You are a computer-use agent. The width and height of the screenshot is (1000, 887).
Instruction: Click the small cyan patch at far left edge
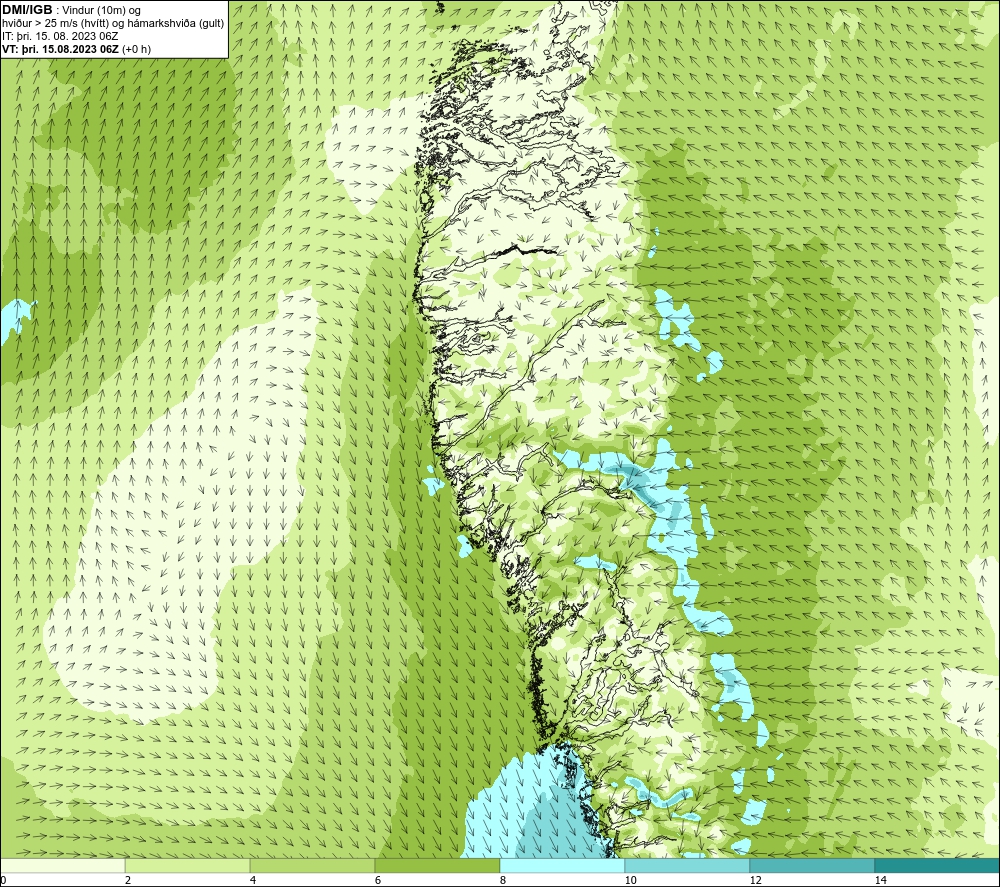14,319
